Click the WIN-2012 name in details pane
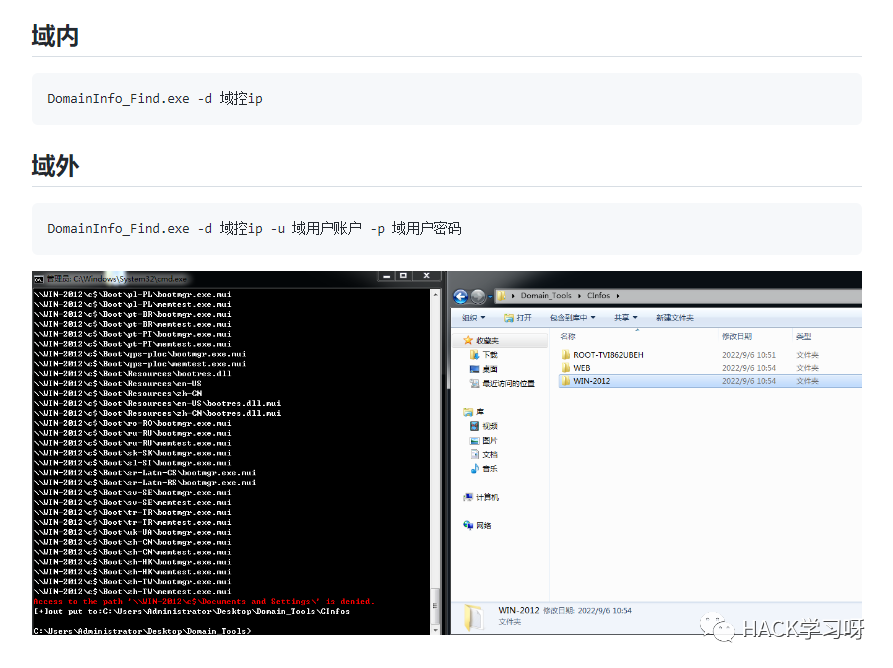 [518, 610]
